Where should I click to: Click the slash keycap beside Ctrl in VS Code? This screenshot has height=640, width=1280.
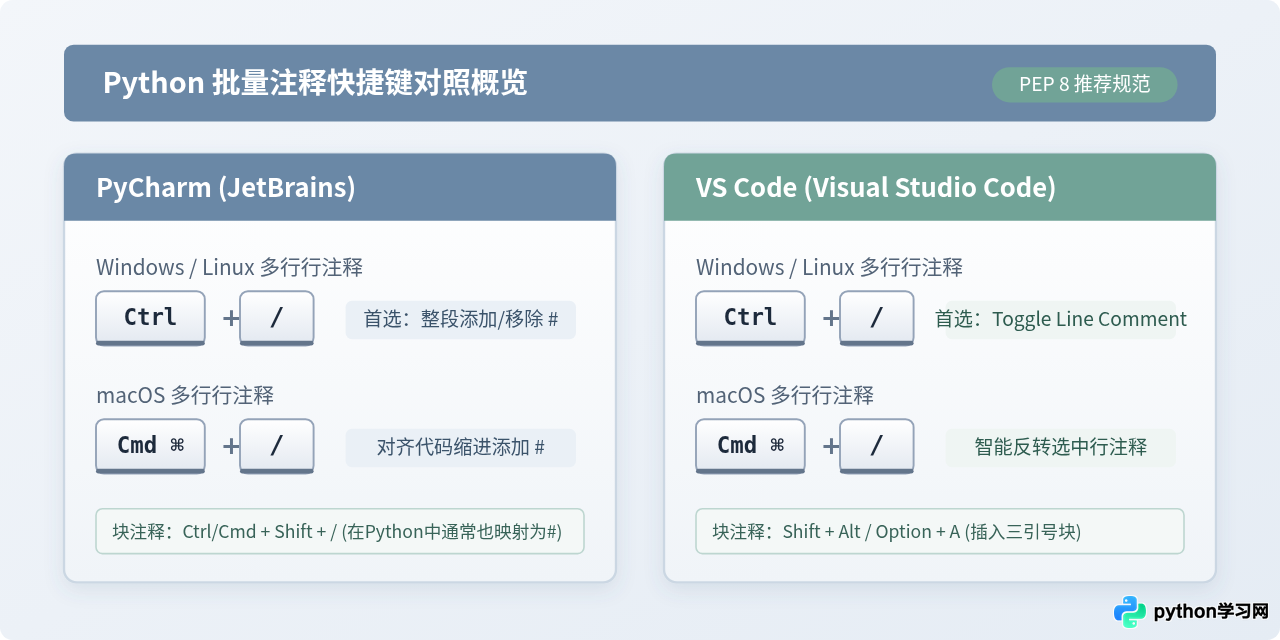click(x=877, y=318)
